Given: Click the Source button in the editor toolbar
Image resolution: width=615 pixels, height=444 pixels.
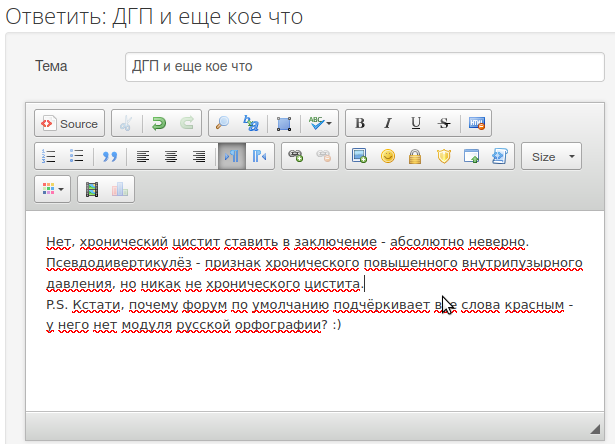Looking at the screenshot, I should tap(69, 123).
